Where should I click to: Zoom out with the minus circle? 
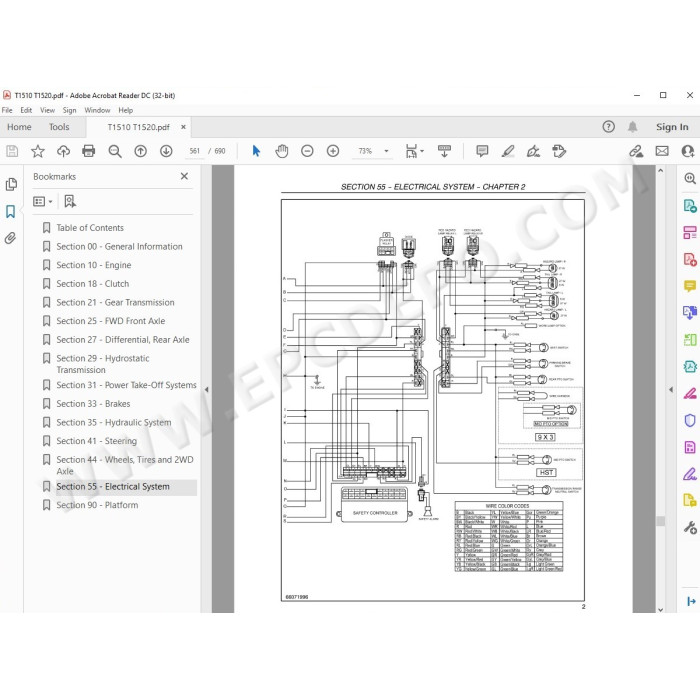[x=307, y=151]
